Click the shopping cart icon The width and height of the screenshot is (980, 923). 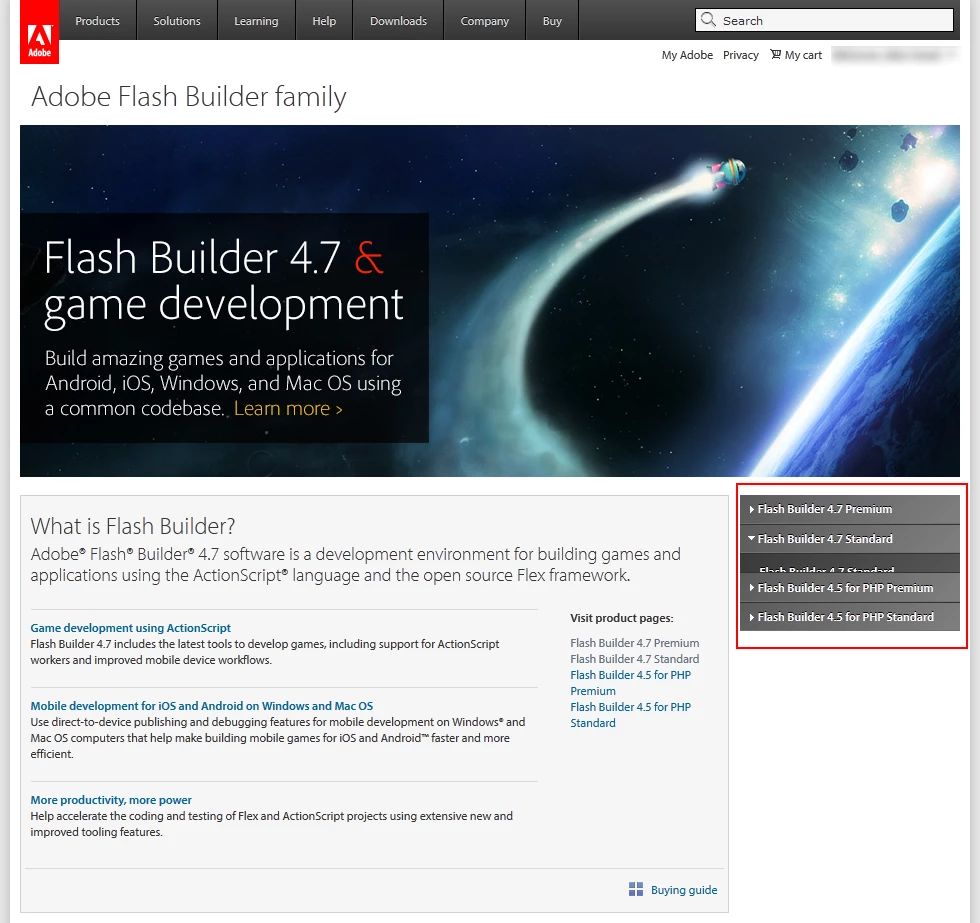(775, 54)
